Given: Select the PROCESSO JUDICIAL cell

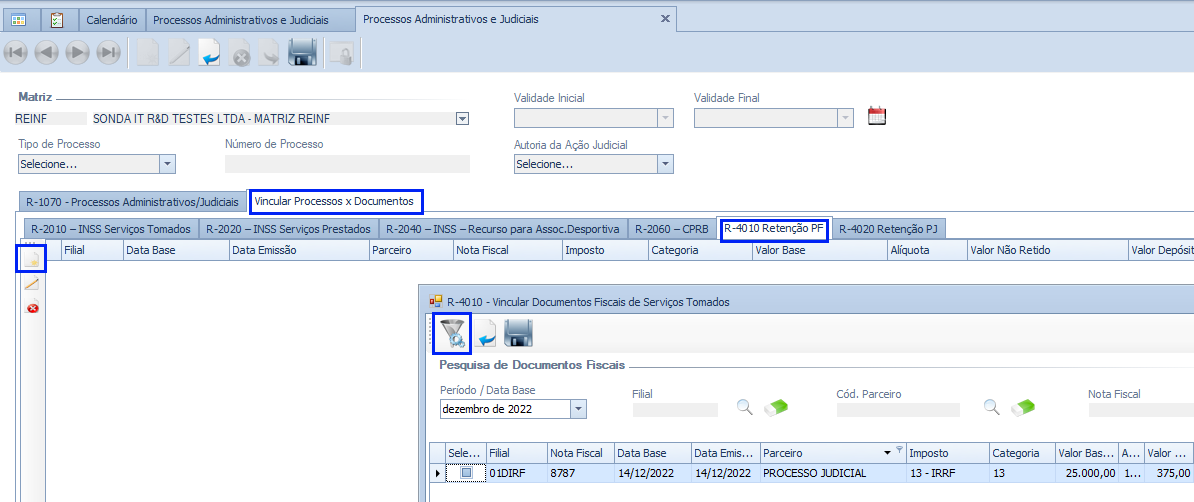Looking at the screenshot, I should point(833,473).
